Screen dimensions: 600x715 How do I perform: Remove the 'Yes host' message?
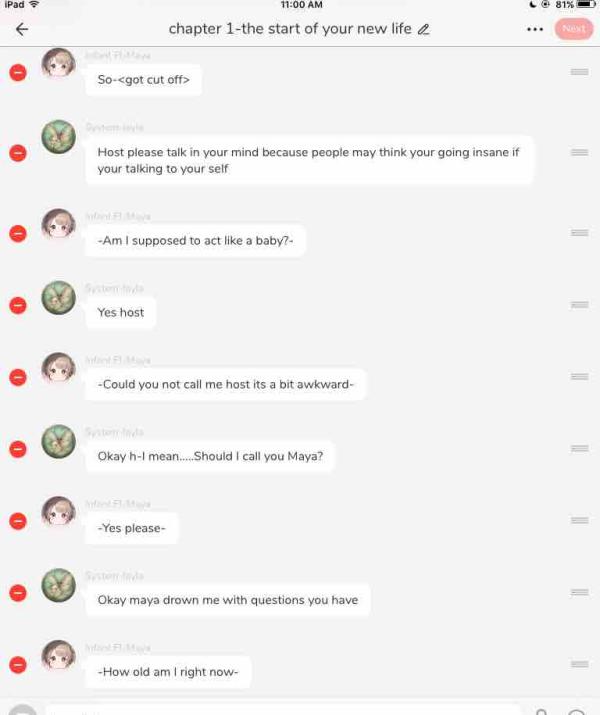click(x=18, y=306)
